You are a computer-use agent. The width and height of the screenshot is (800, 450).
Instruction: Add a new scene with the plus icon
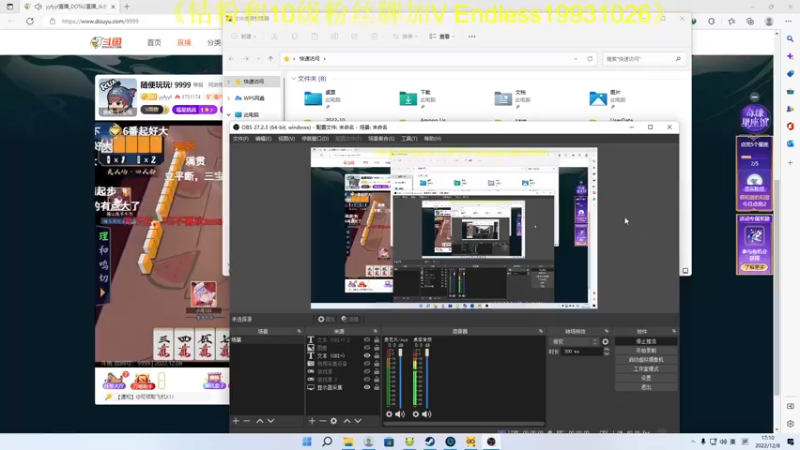236,421
